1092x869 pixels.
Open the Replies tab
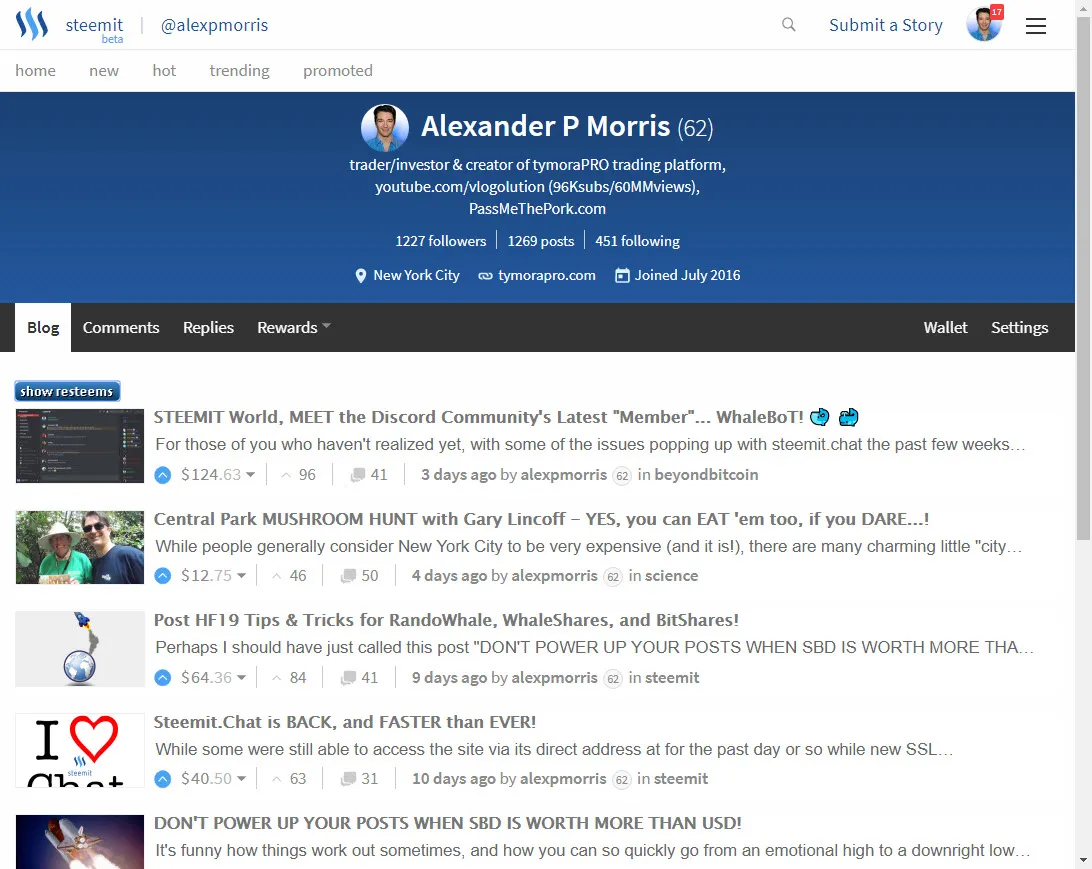click(x=208, y=327)
